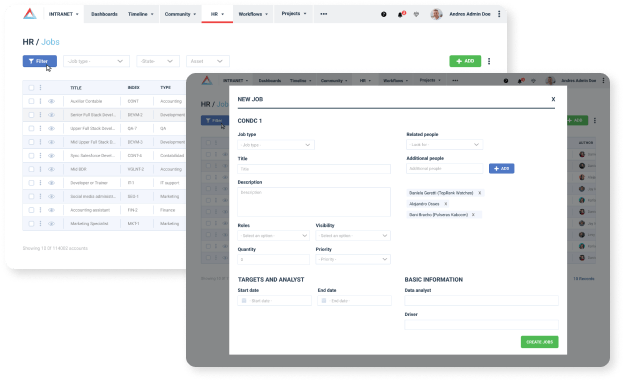Screen dimensions: 624x381
Task: Click the green CREATE JOBS button
Action: point(540,342)
